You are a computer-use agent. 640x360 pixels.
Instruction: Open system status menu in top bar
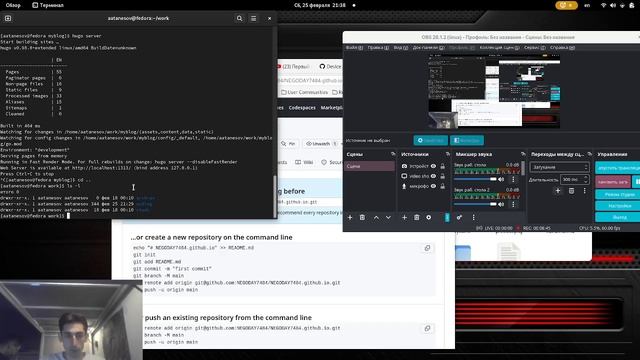tap(618, 5)
